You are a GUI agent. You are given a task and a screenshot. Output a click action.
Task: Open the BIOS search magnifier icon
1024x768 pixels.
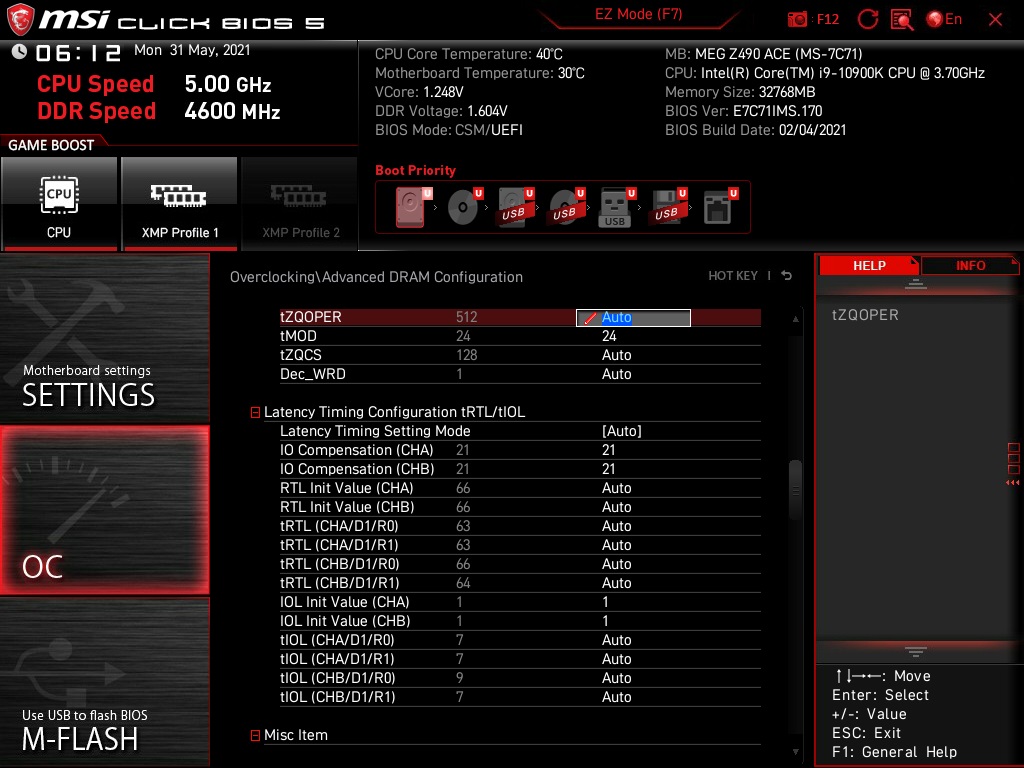(x=902, y=19)
